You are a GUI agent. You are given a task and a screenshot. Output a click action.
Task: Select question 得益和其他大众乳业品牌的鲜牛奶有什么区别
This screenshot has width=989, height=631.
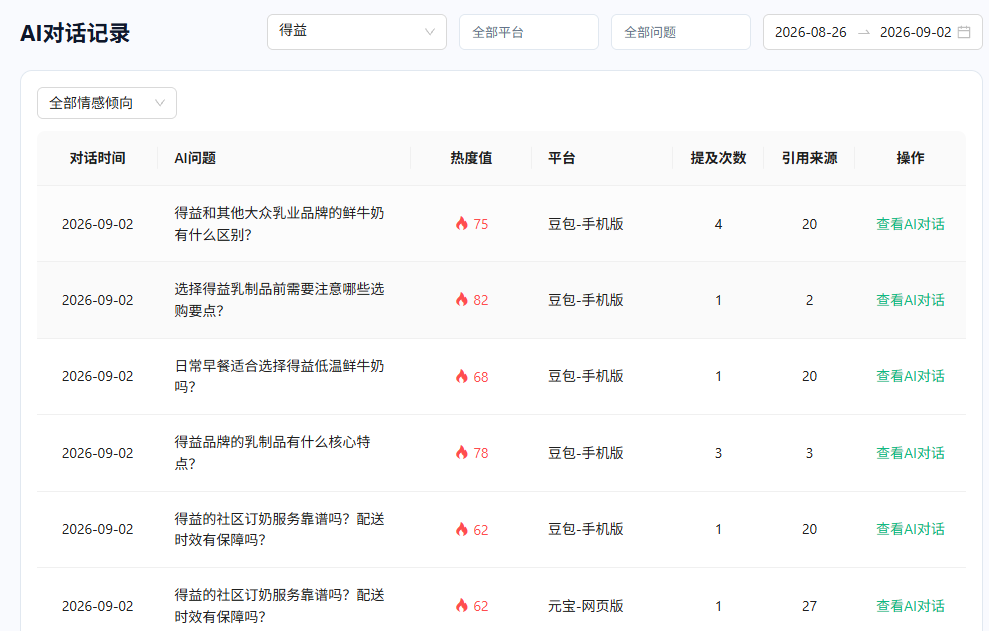coord(279,224)
